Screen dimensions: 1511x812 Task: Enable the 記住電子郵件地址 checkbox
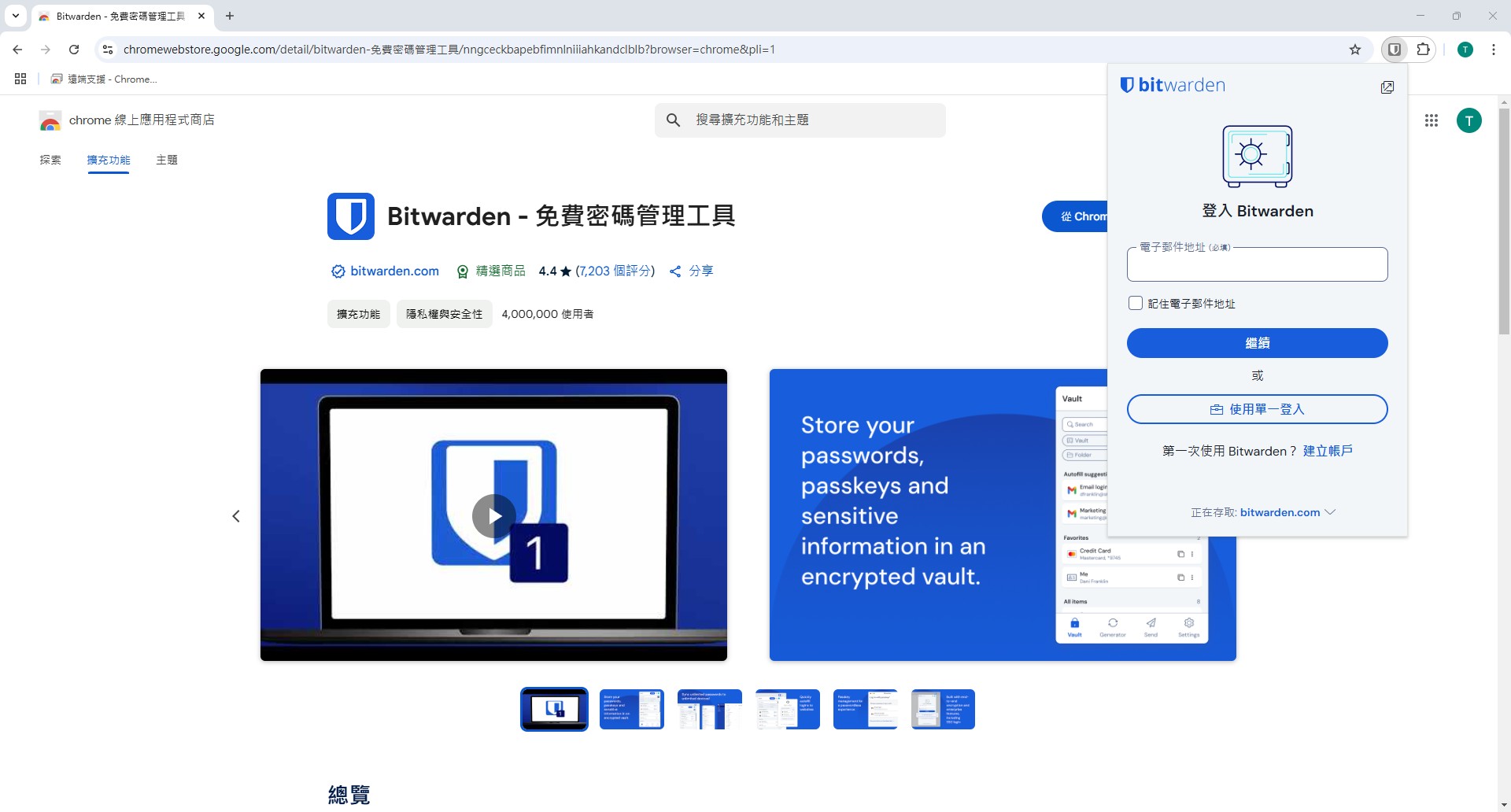1136,303
